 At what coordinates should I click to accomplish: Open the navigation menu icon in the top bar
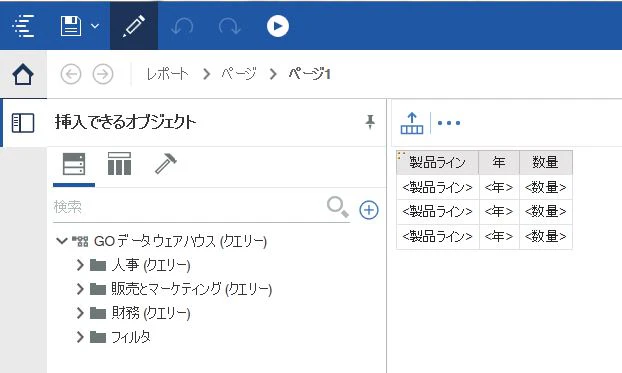[x=23, y=26]
